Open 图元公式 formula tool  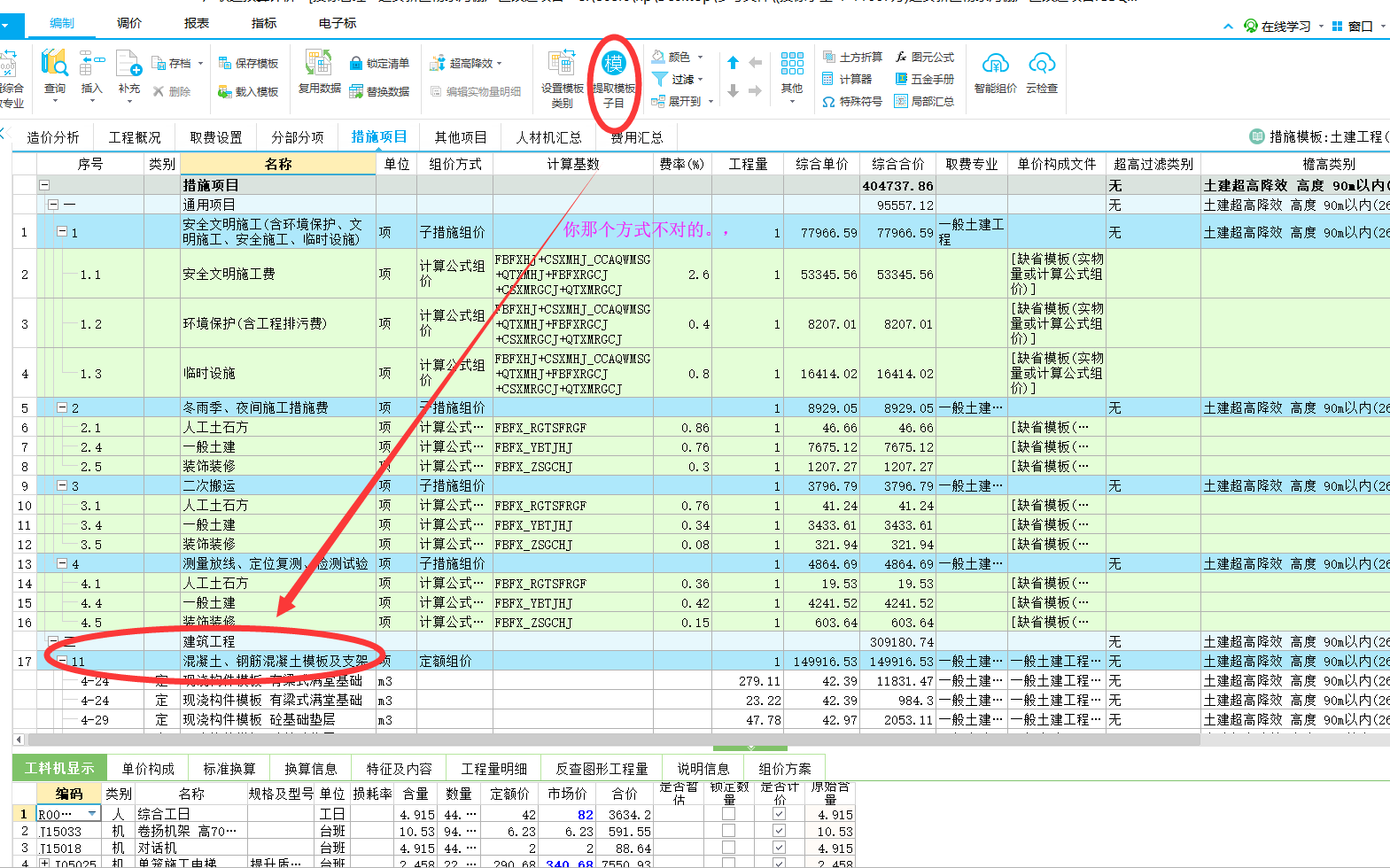924,57
